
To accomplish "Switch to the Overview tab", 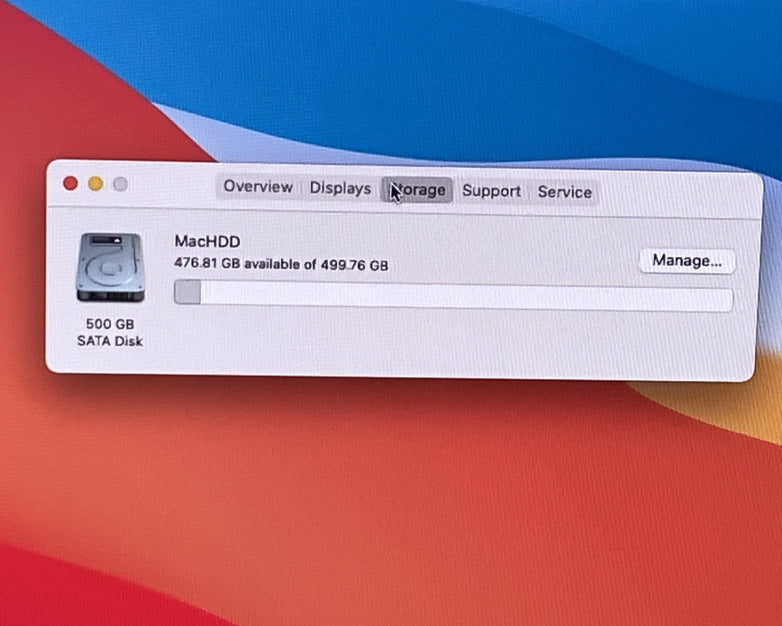I will coord(257,187).
